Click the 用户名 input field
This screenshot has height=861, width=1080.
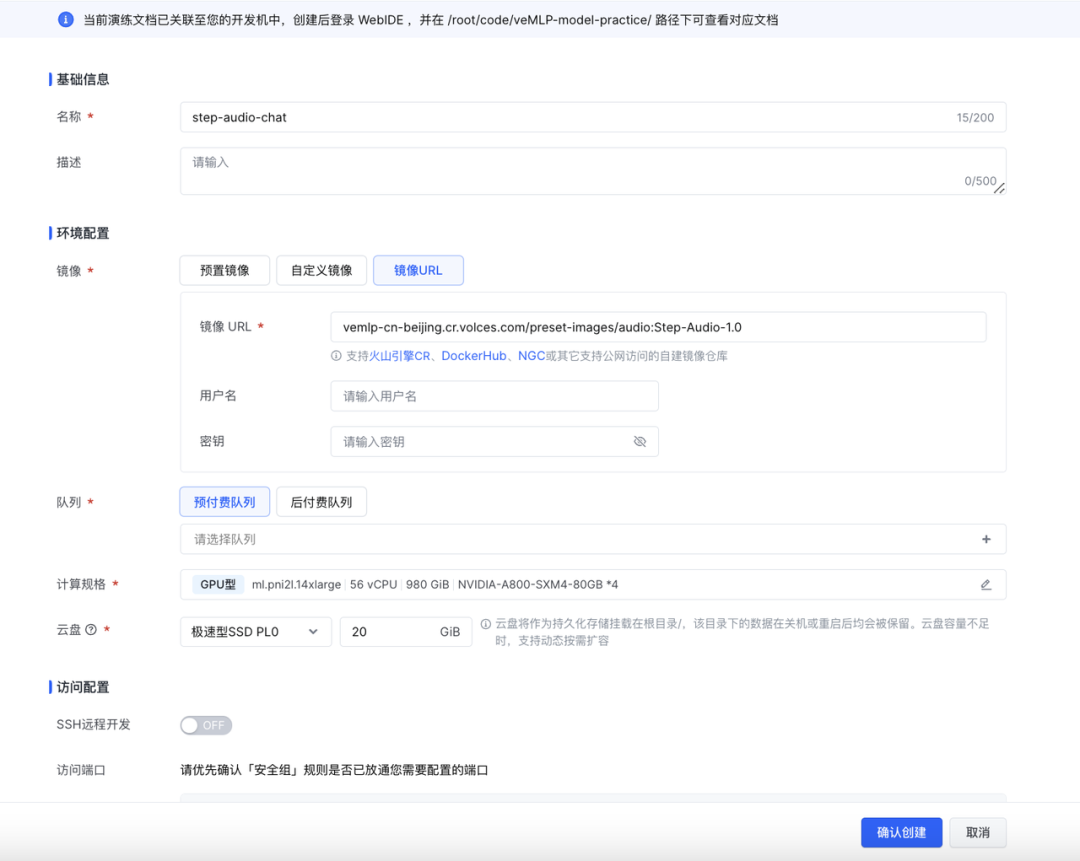[495, 396]
